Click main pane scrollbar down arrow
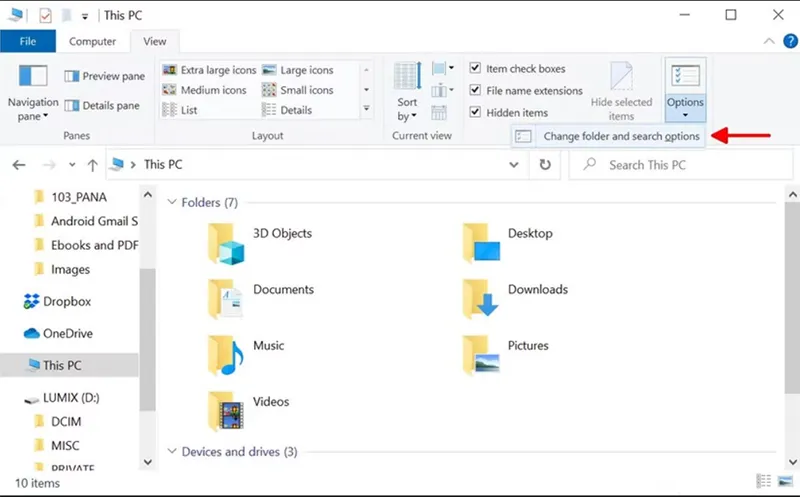 [793, 462]
